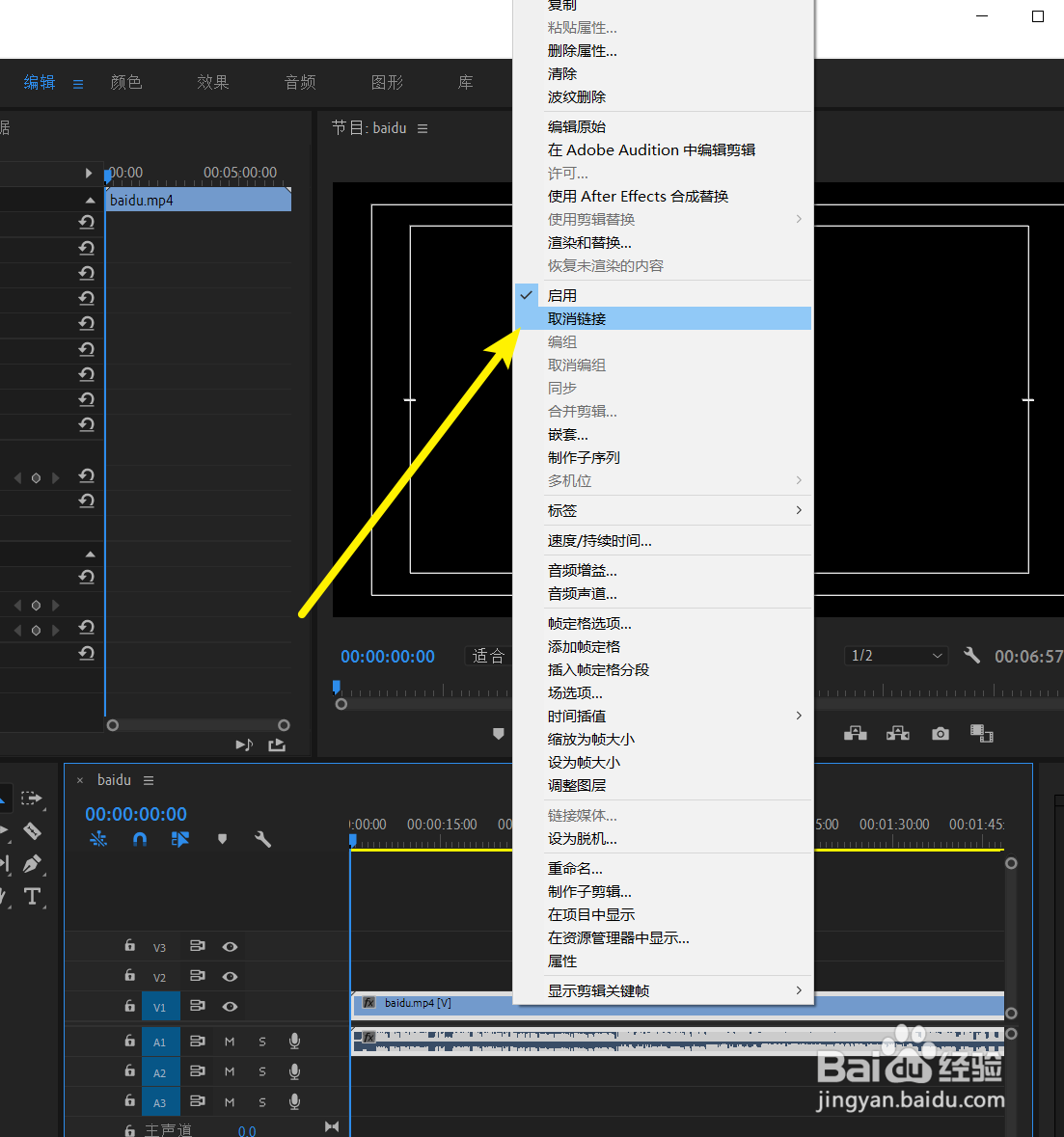Toggle V2 track output eye
1064x1137 pixels.
[230, 977]
